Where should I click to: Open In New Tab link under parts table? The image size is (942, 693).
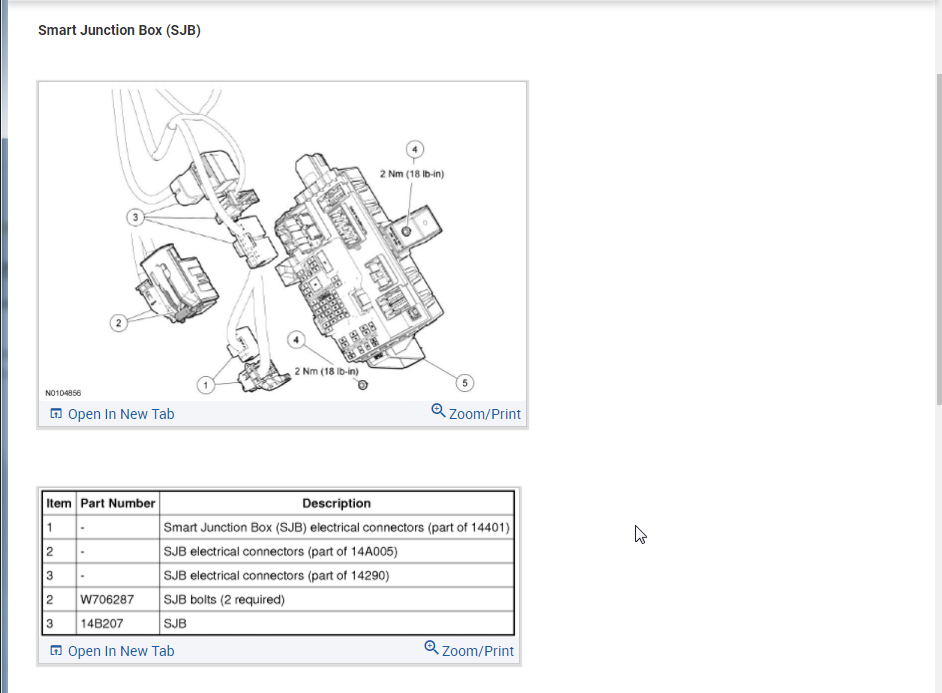click(x=121, y=651)
